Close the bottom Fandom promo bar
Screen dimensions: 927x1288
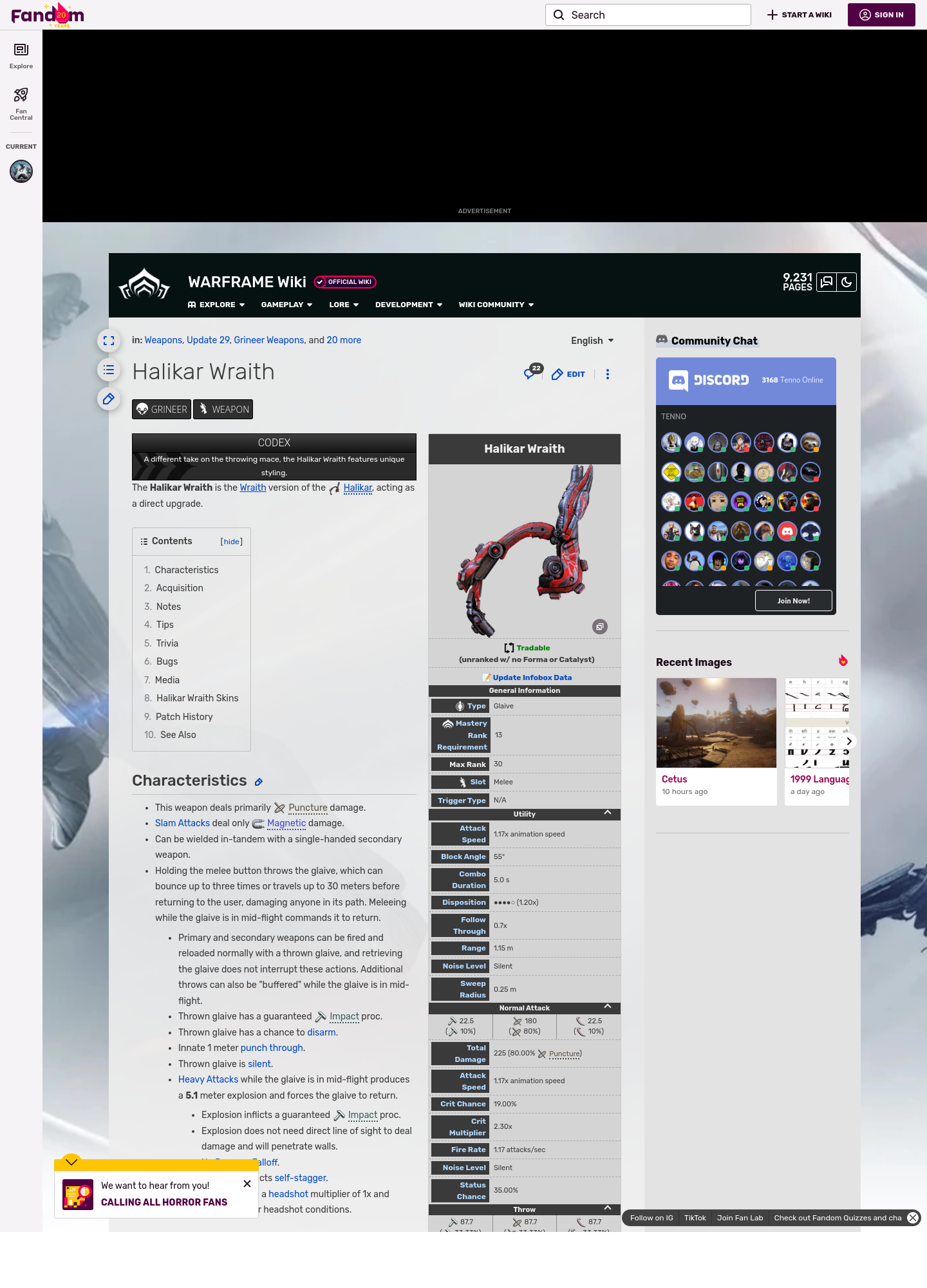[x=913, y=1218]
